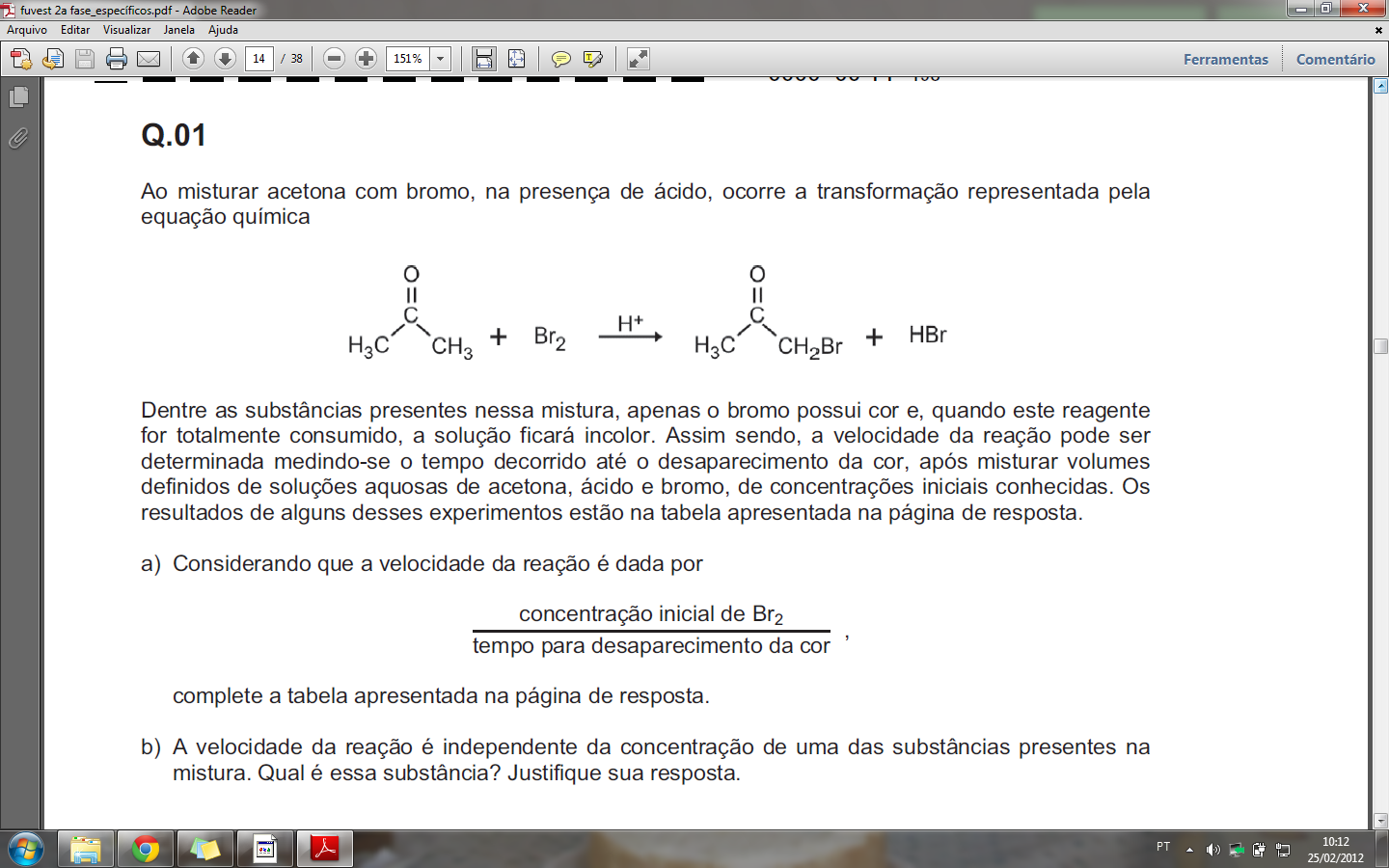Toggle fit width scrolling mode icon
This screenshot has height=868, width=1389.
[x=484, y=59]
